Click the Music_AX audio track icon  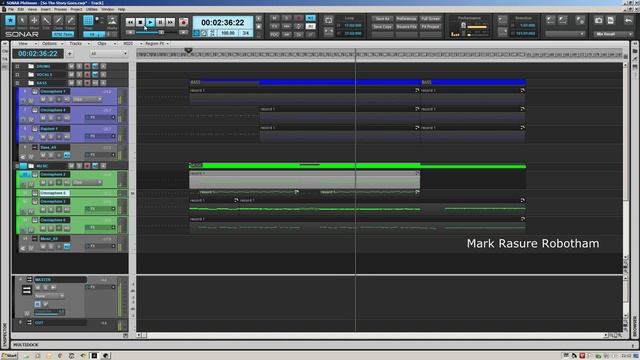click(x=35, y=239)
